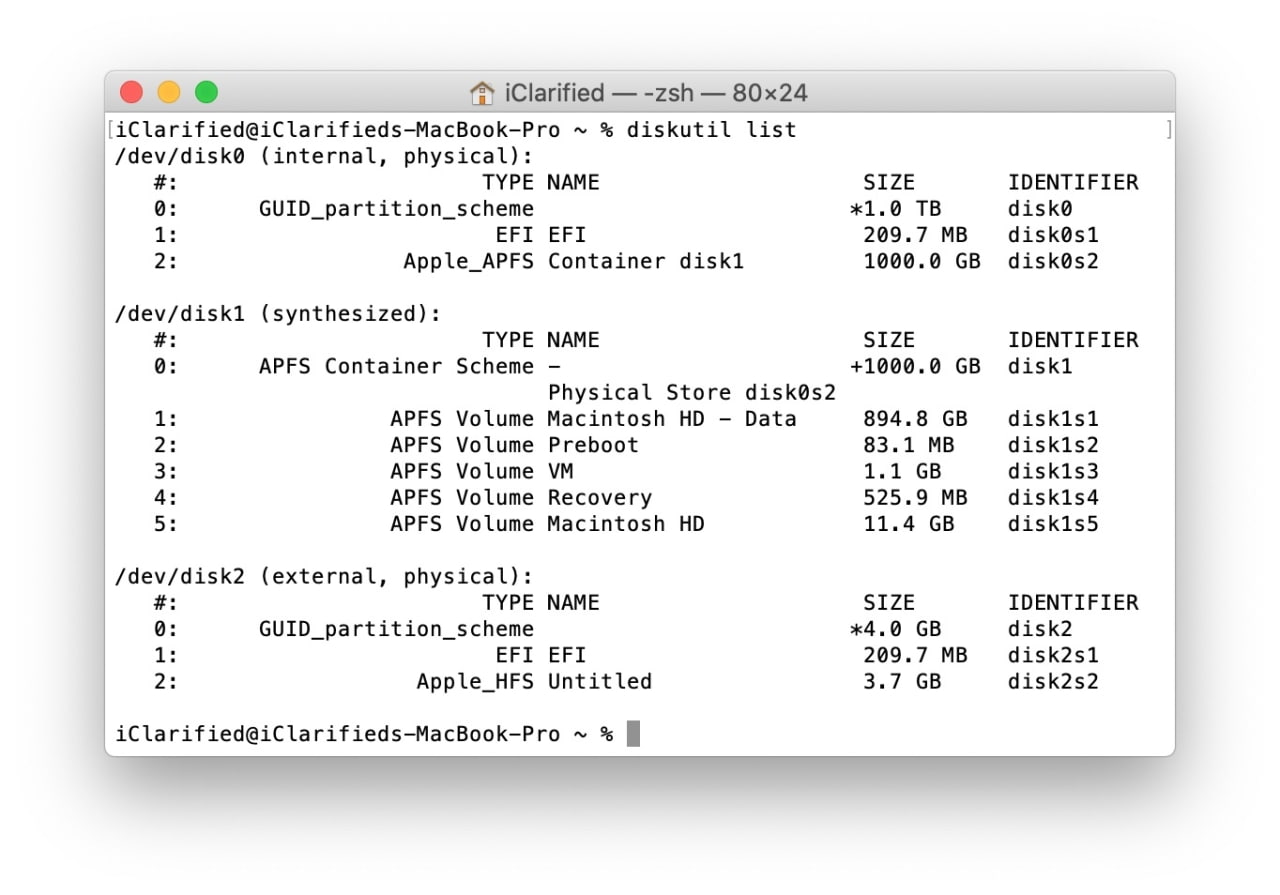Click the 'disk2s2' identifier text

pos(1053,682)
